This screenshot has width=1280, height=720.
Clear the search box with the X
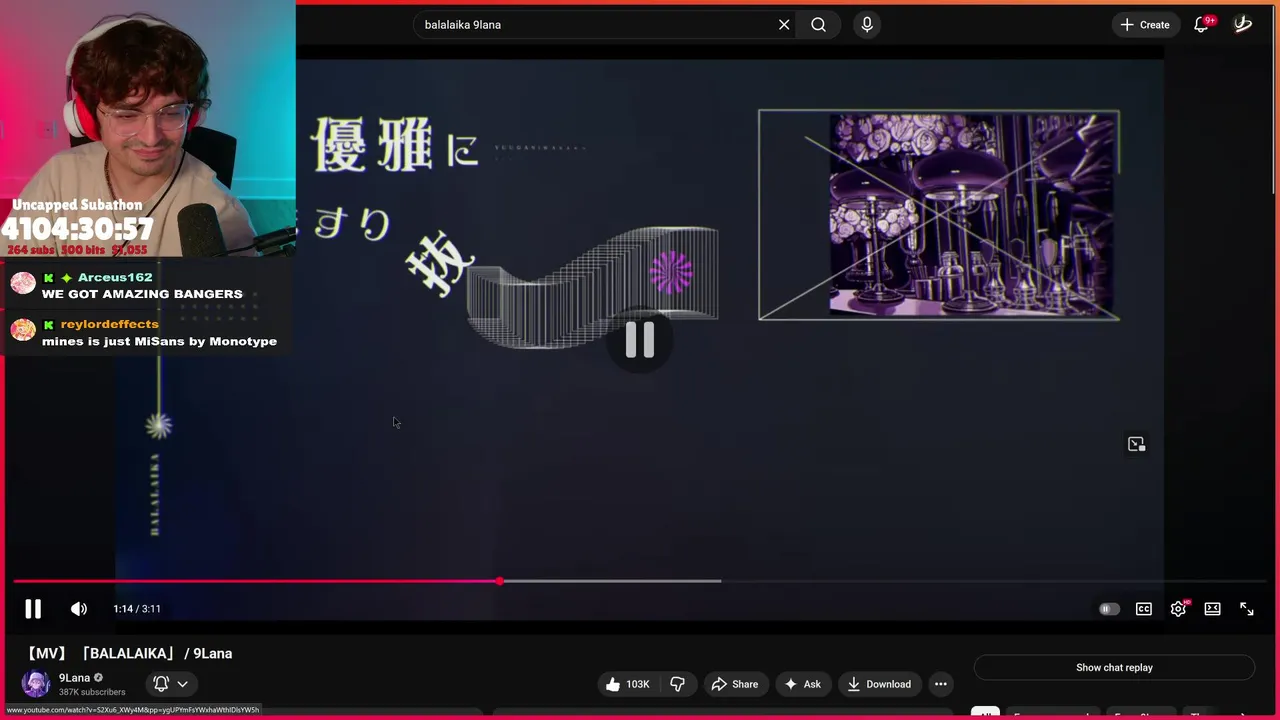784,25
